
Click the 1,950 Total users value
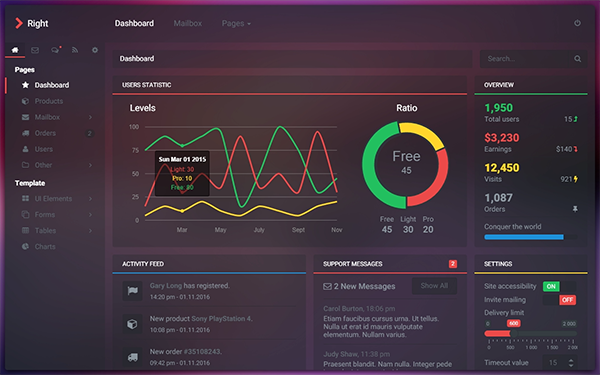pyautogui.click(x=499, y=108)
